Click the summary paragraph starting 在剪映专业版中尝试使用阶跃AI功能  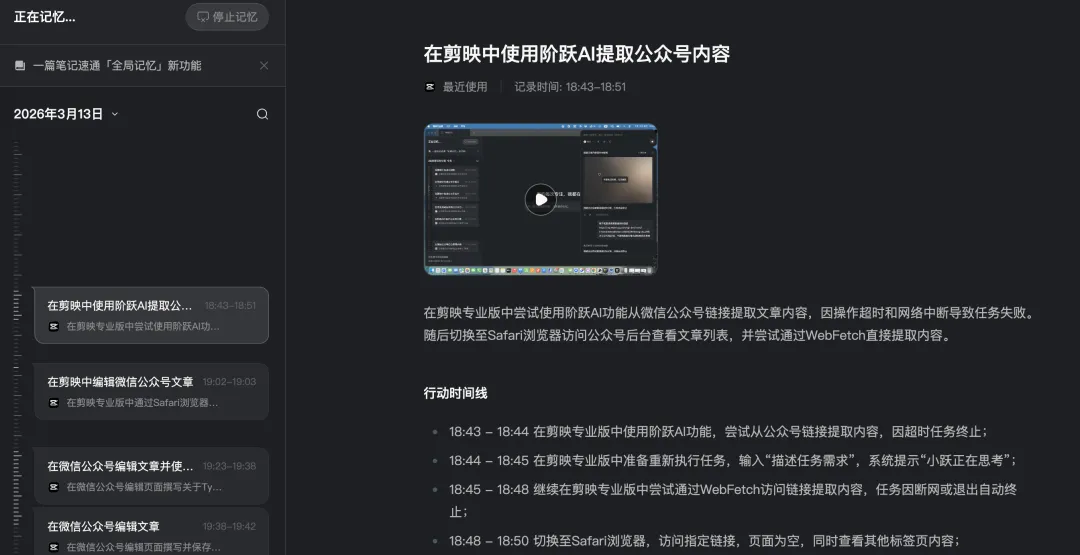click(729, 324)
